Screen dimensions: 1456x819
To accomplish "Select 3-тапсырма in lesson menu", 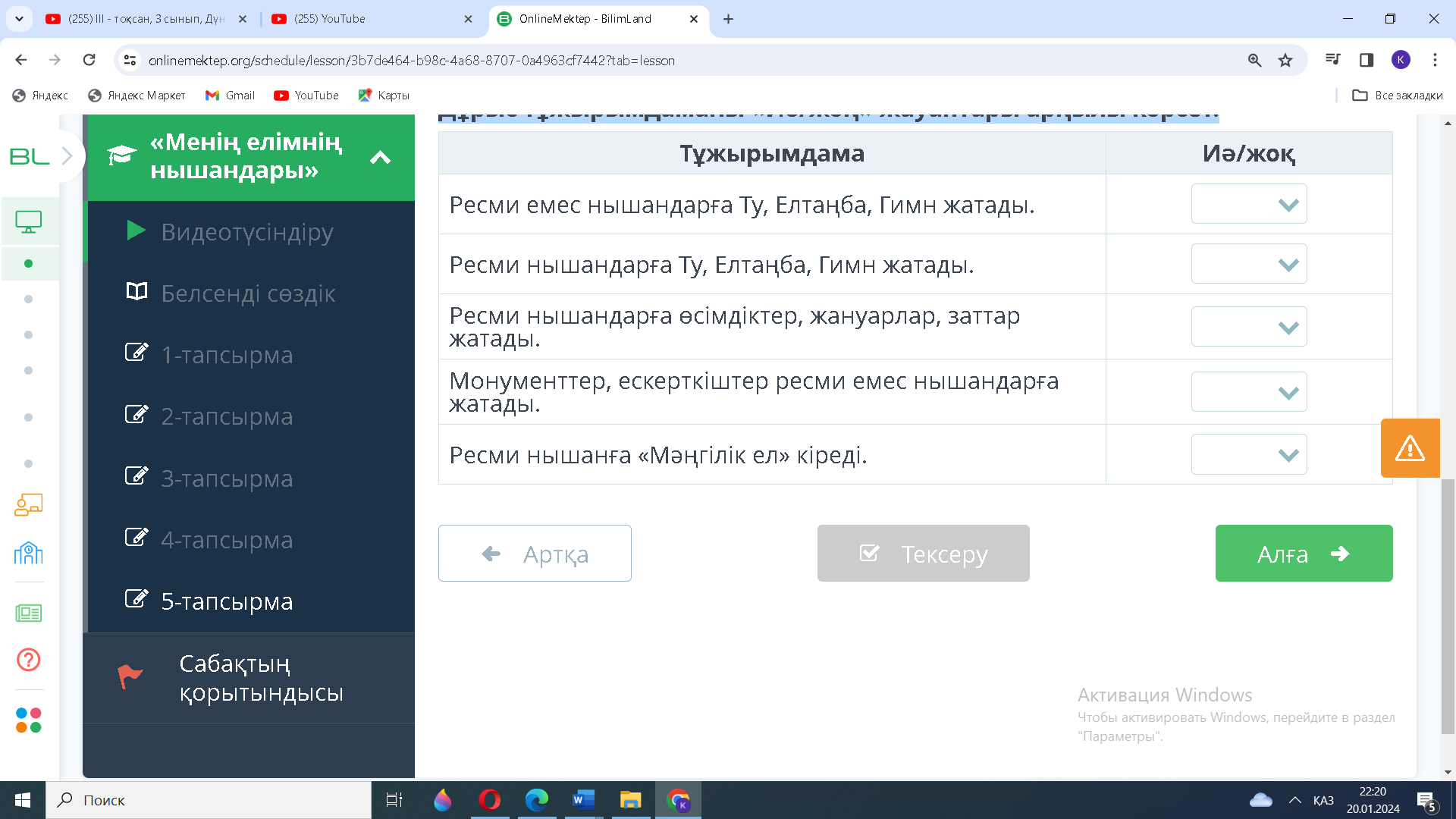I will tap(226, 479).
